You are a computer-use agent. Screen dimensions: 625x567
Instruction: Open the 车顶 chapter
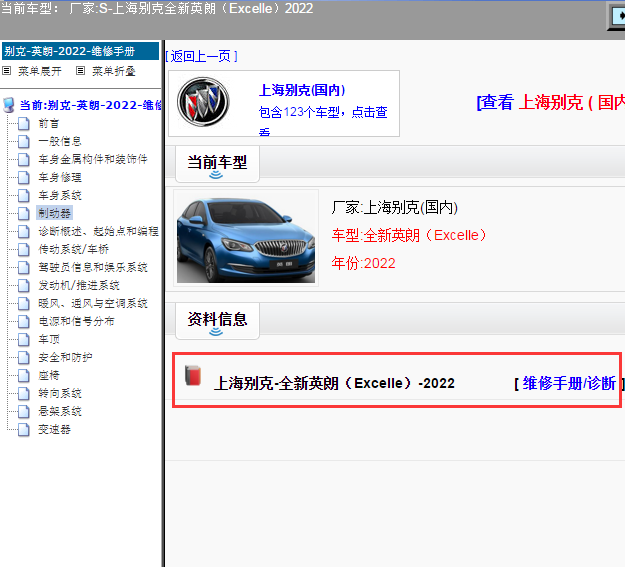pos(49,340)
